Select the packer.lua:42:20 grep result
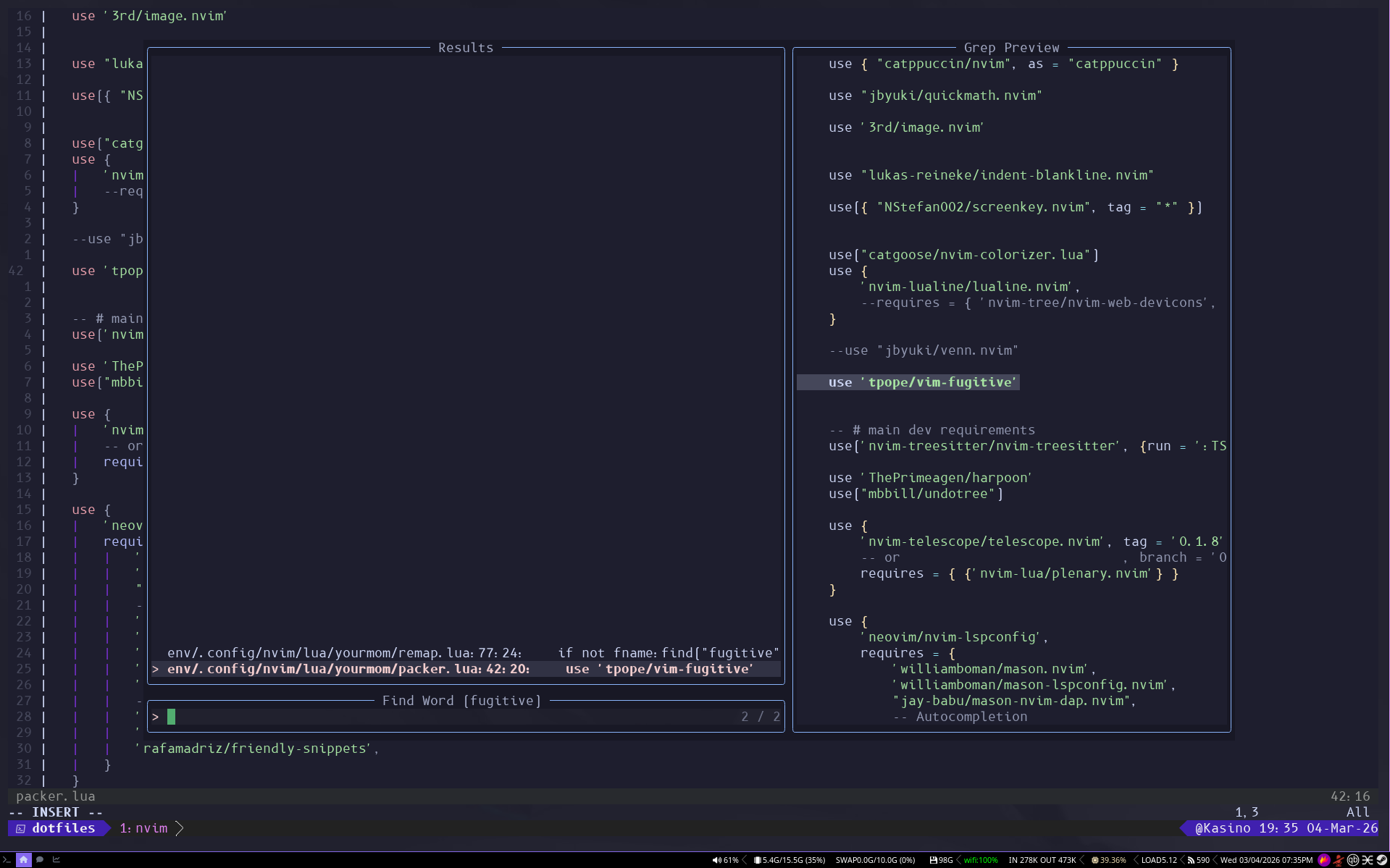The width and height of the screenshot is (1390, 868). point(466,669)
